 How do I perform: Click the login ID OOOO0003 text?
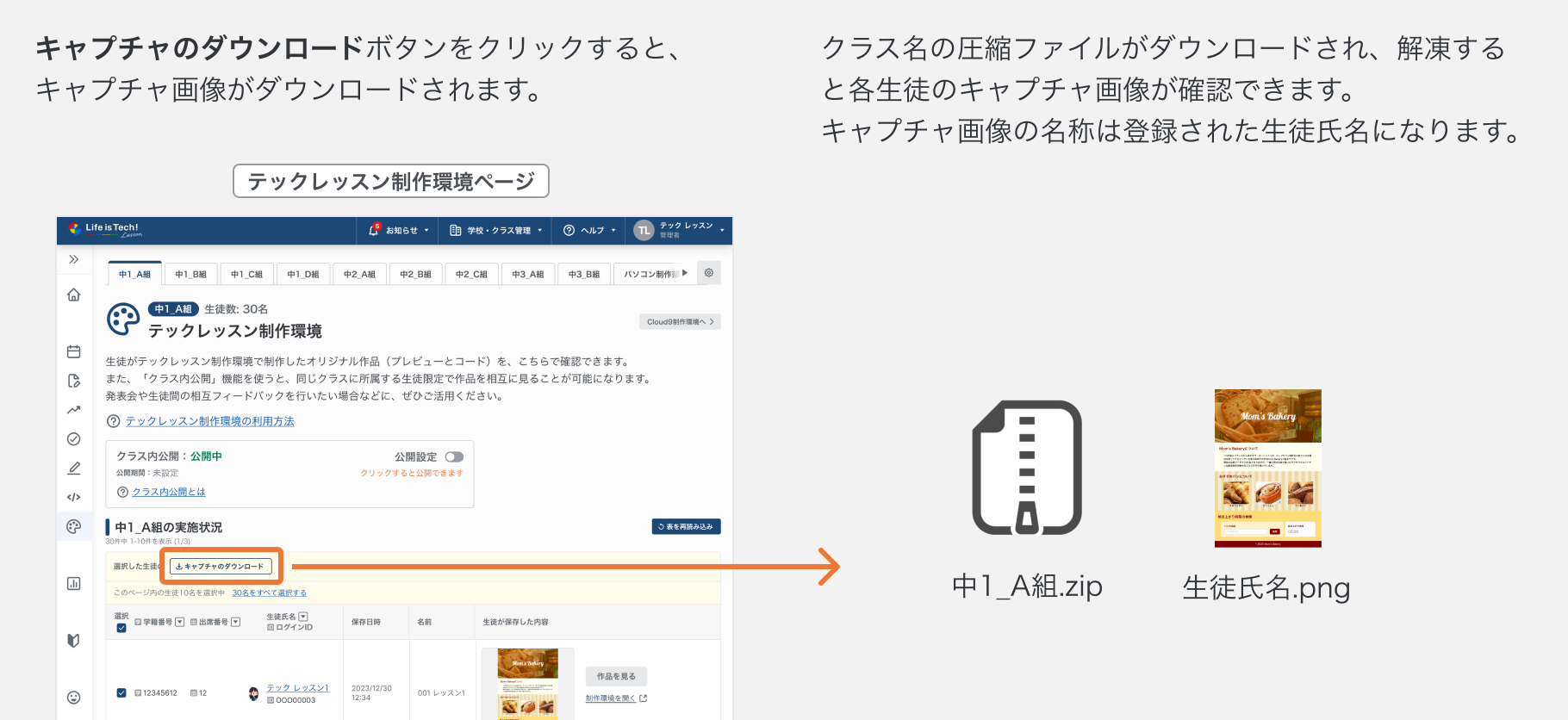click(x=296, y=700)
